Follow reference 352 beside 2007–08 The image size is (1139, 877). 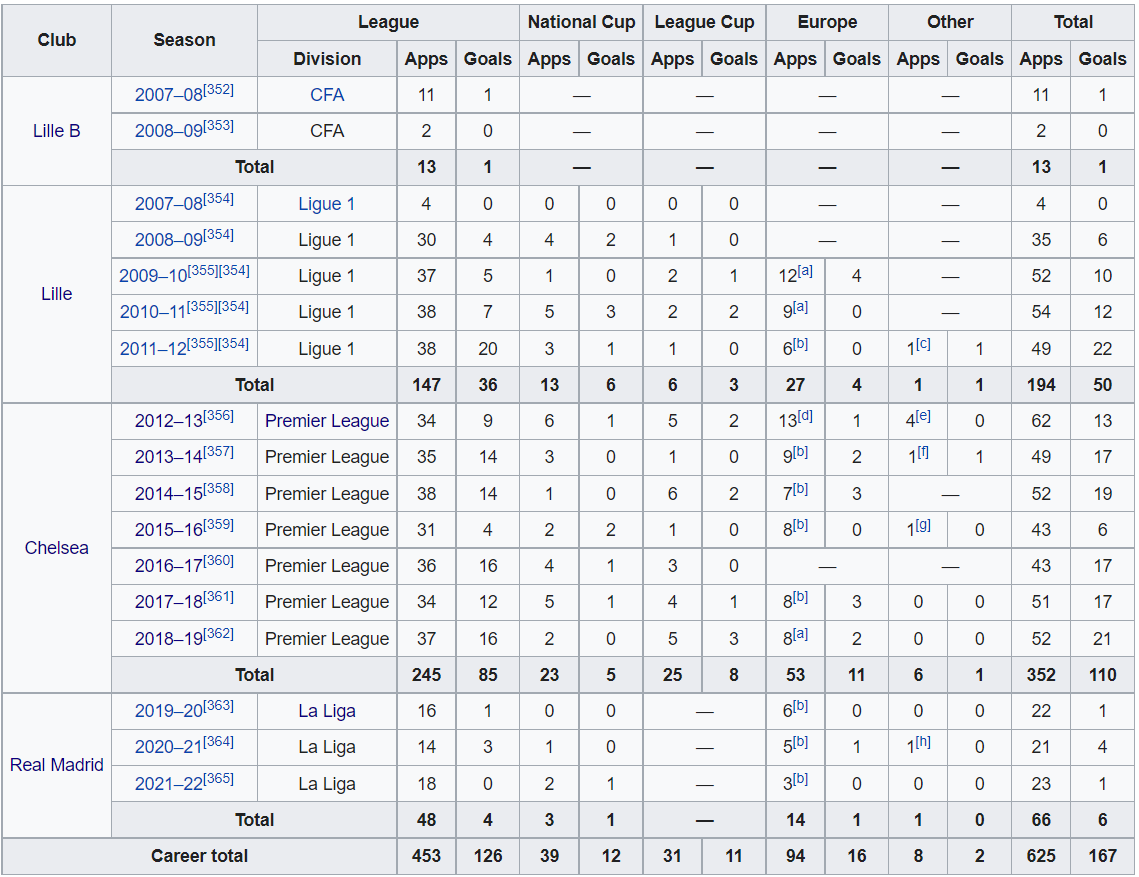pyautogui.click(x=219, y=89)
